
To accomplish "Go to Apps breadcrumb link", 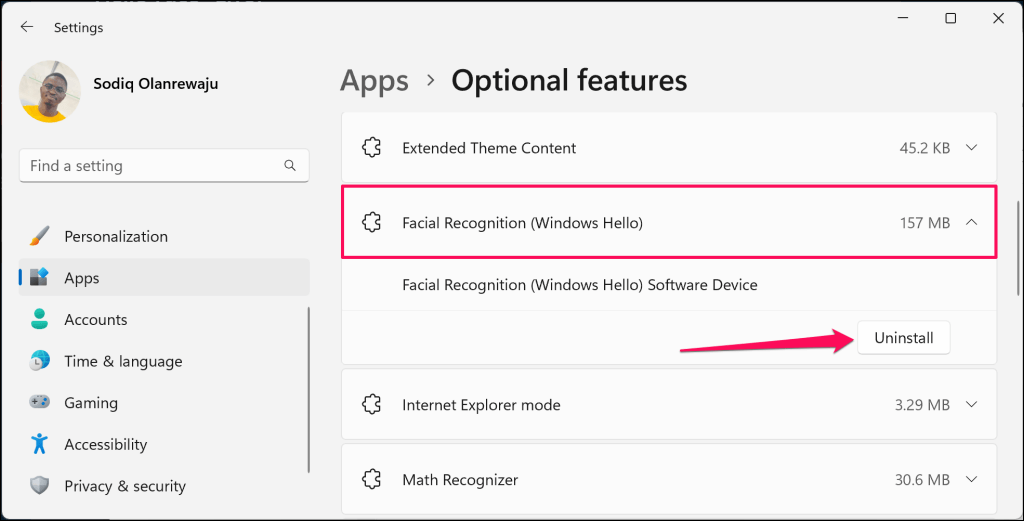I will 374,81.
